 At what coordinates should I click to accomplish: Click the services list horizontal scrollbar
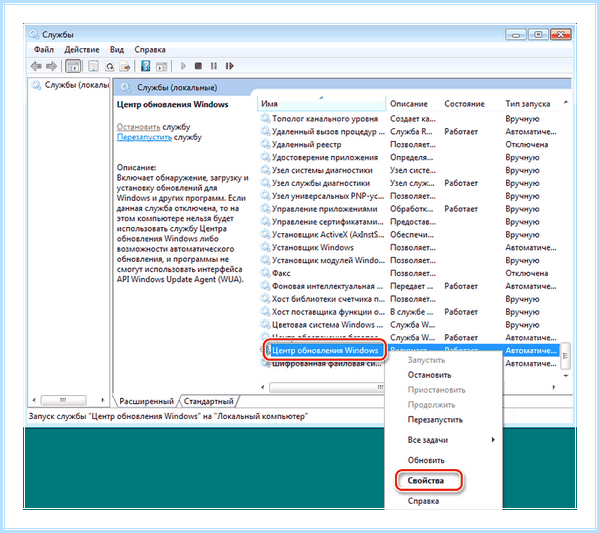point(326,387)
